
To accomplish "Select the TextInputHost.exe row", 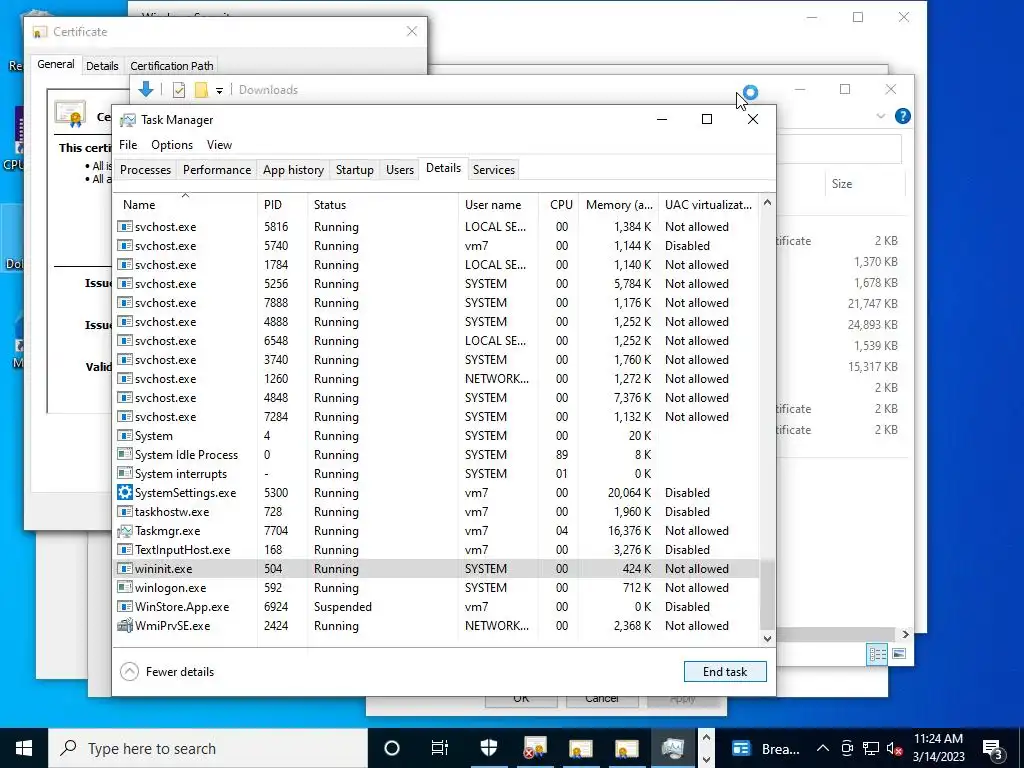I will pos(436,550).
